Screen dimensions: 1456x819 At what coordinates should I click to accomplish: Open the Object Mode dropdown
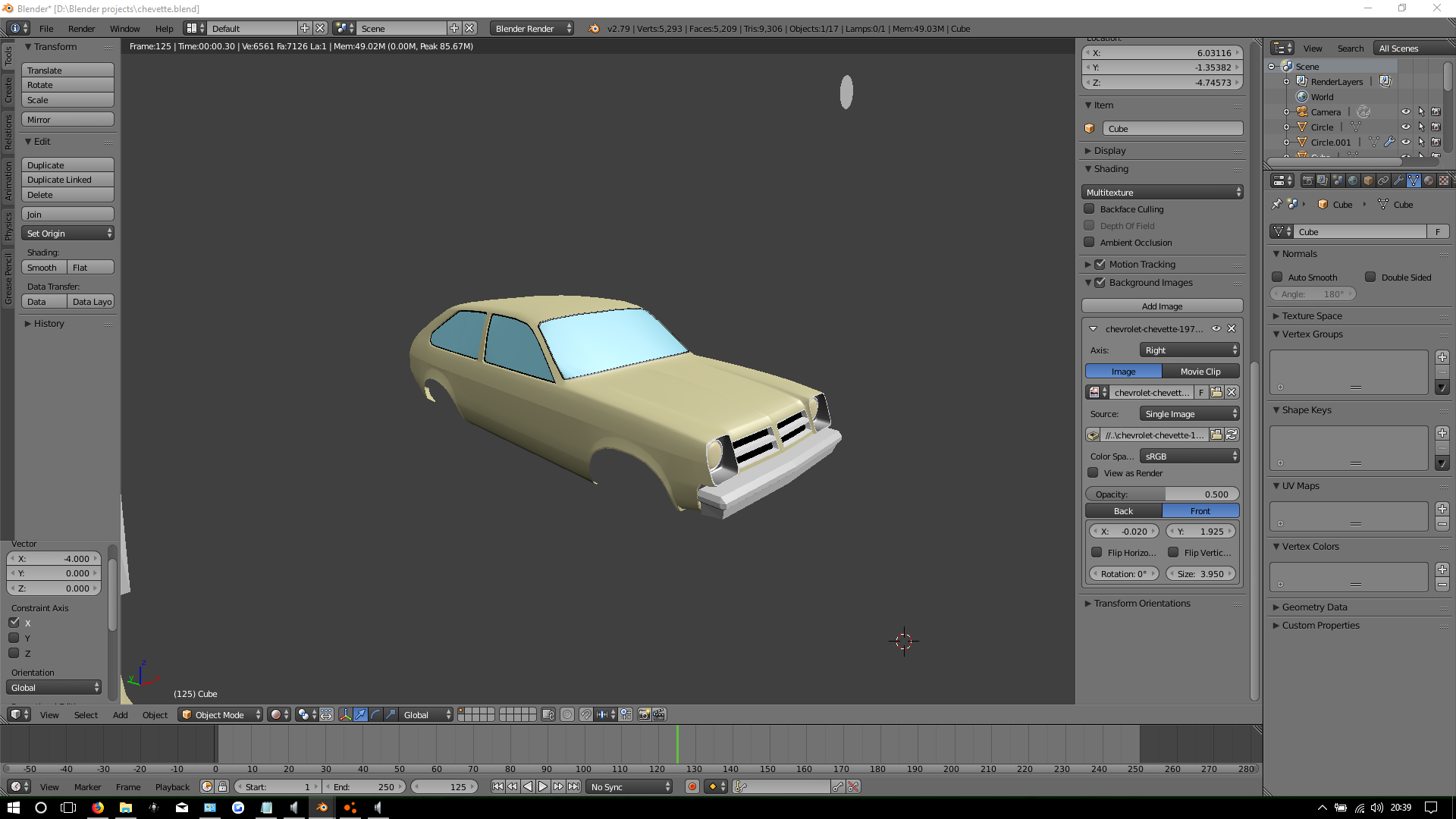coord(221,714)
